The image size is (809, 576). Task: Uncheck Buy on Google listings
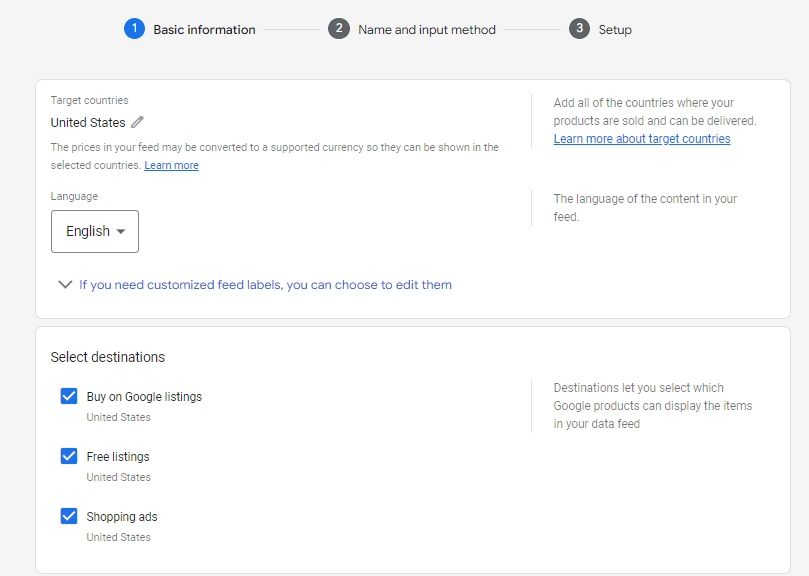tap(69, 396)
